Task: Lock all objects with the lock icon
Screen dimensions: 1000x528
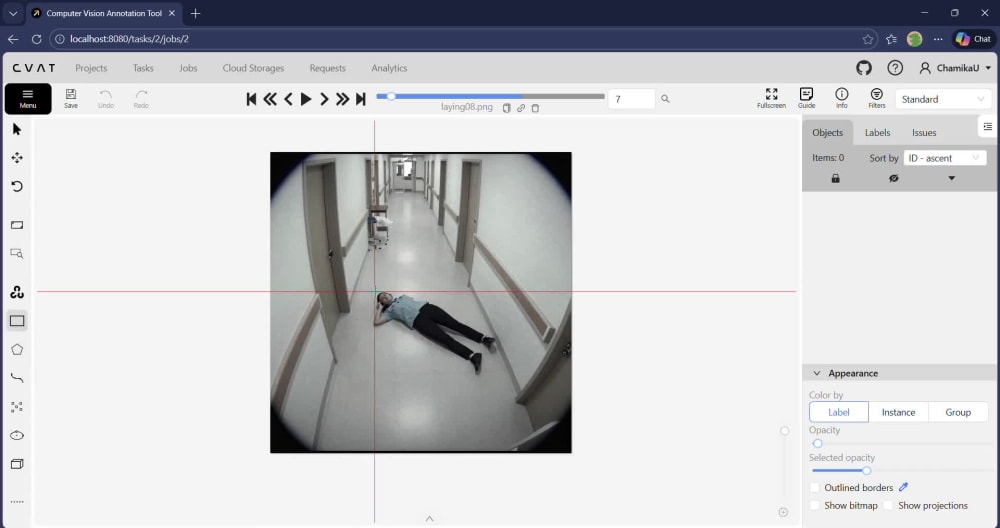Action: (x=835, y=179)
